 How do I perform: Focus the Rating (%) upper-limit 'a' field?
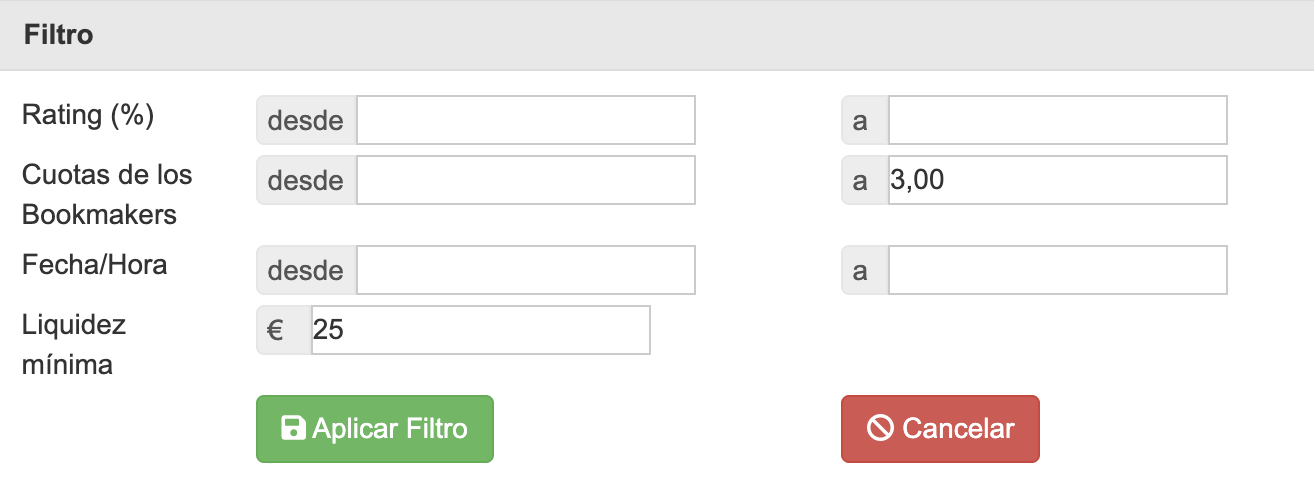click(1057, 121)
